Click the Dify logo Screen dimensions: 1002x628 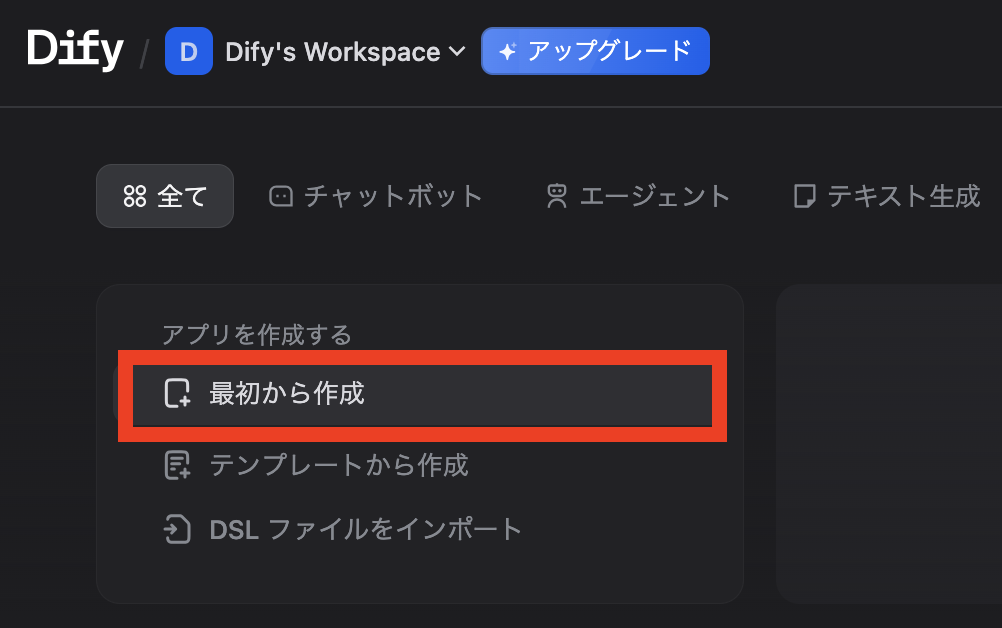pyautogui.click(x=75, y=50)
